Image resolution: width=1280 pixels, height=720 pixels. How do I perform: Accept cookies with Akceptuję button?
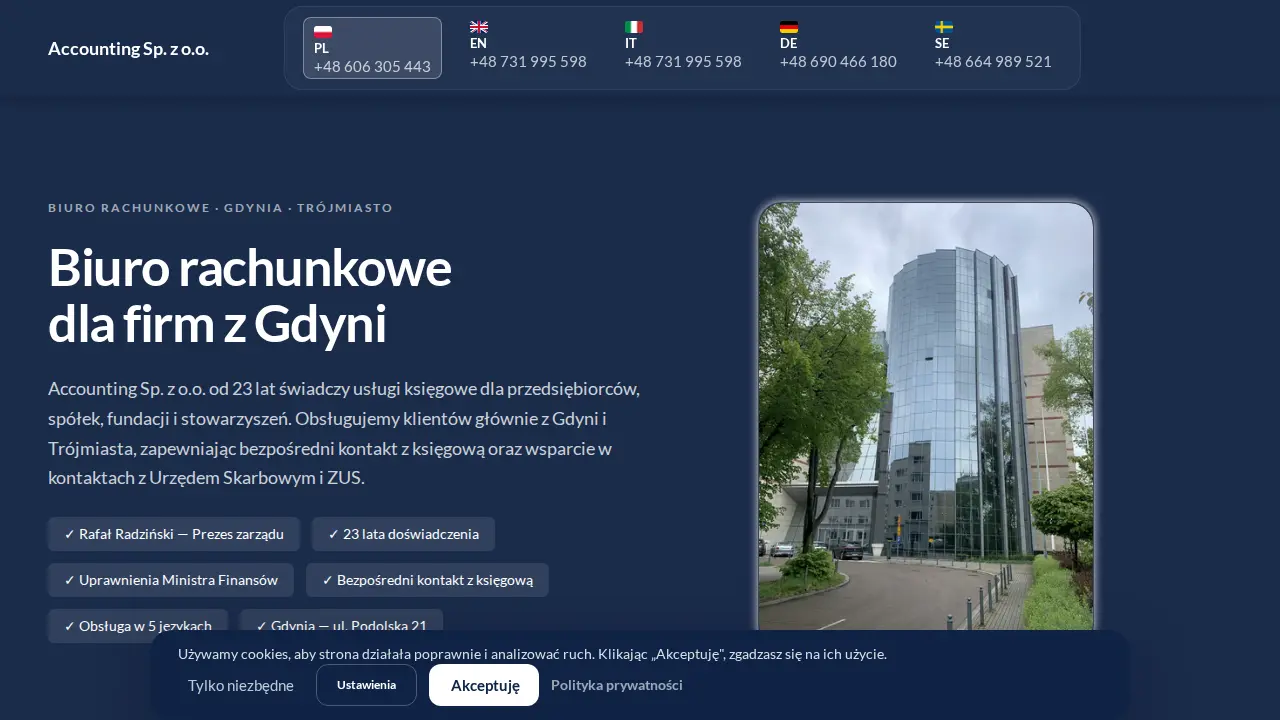484,685
